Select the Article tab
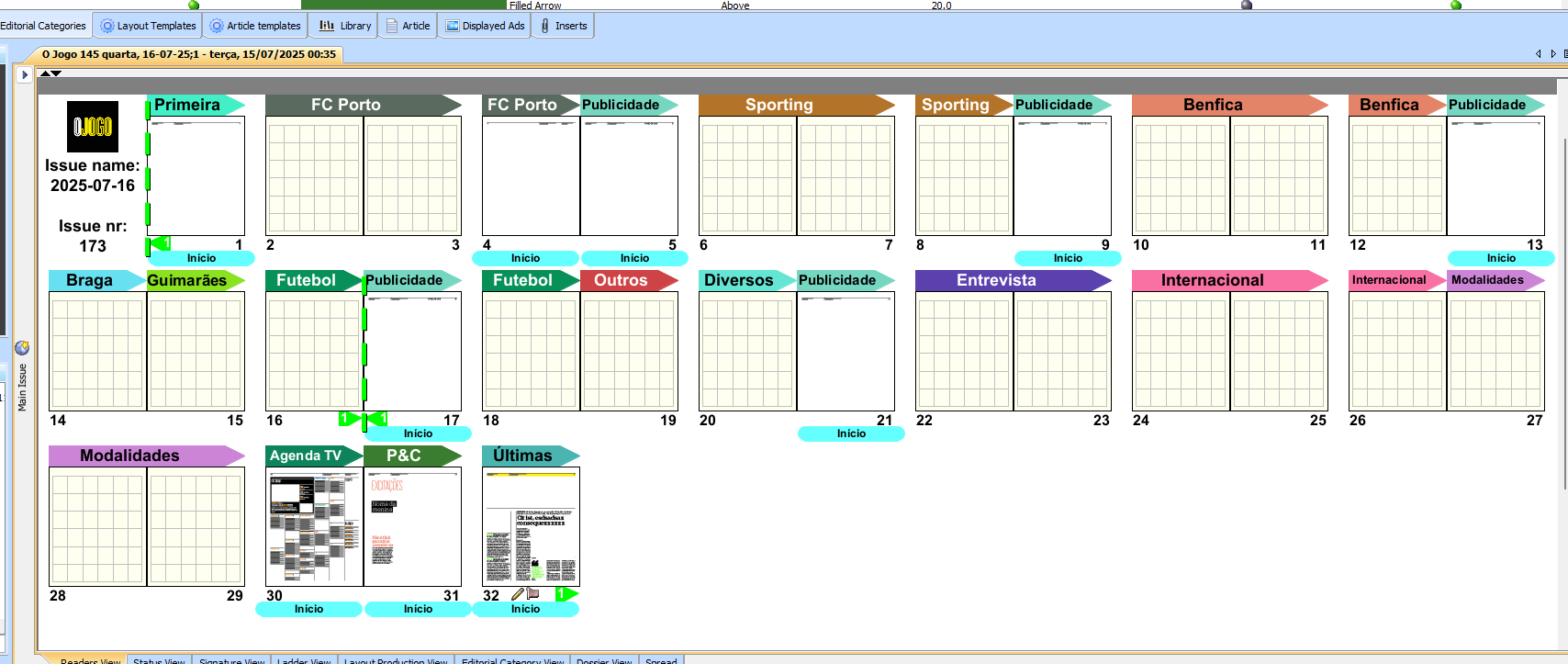This screenshot has height=664, width=1568. (408, 26)
